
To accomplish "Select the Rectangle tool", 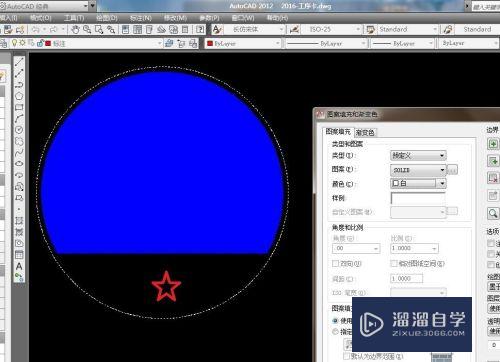I will coord(19,107).
